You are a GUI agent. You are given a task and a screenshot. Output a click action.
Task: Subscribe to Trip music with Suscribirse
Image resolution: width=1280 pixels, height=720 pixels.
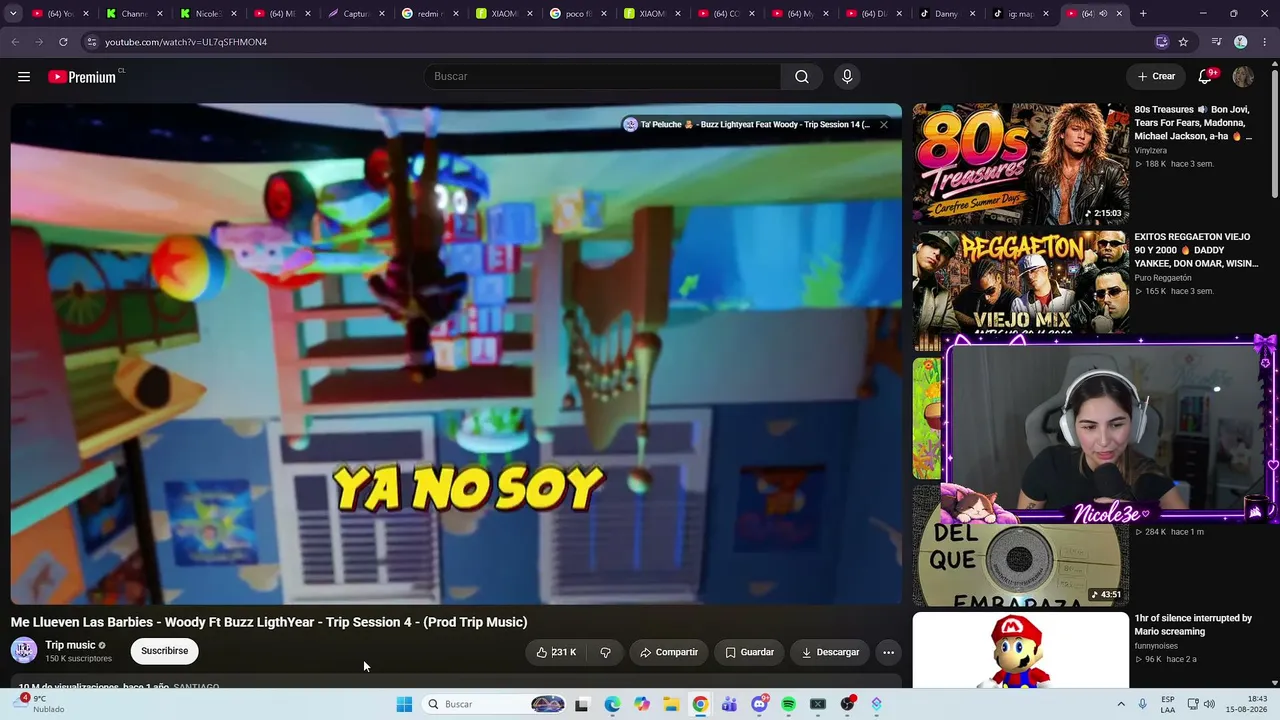coord(164,651)
